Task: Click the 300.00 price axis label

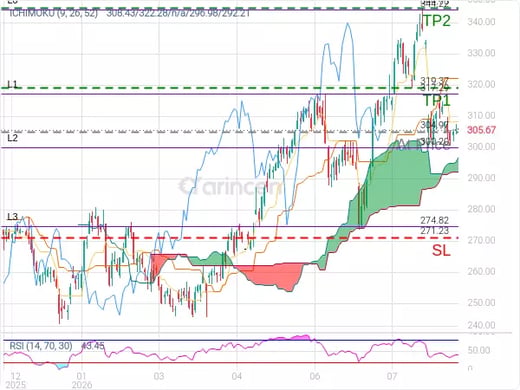Action: coord(481,147)
